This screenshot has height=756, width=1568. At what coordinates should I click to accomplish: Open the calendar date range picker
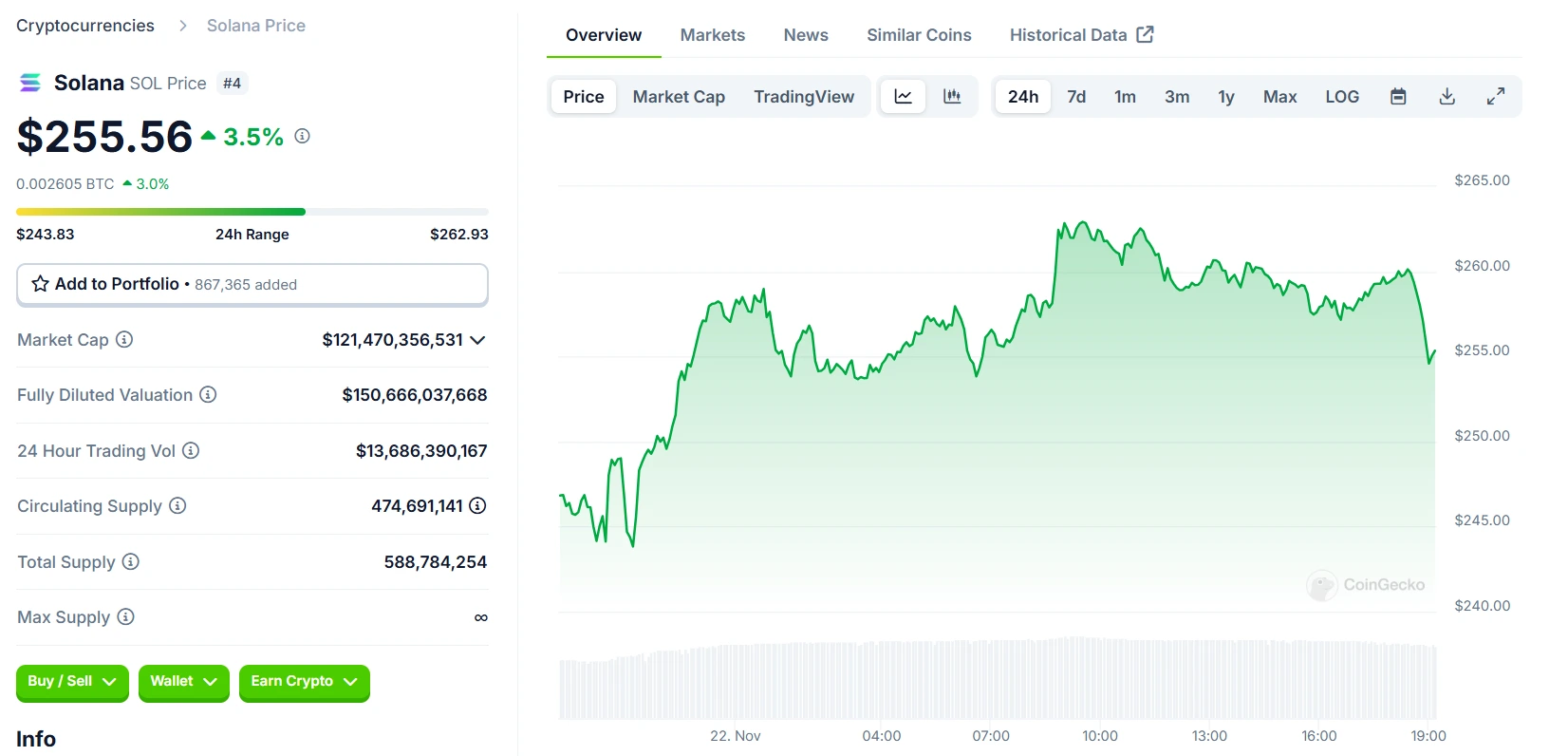click(1398, 96)
